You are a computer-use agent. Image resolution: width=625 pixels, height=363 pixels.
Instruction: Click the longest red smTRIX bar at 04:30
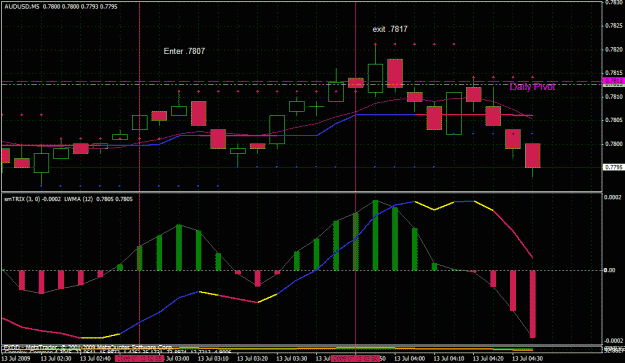click(533, 304)
